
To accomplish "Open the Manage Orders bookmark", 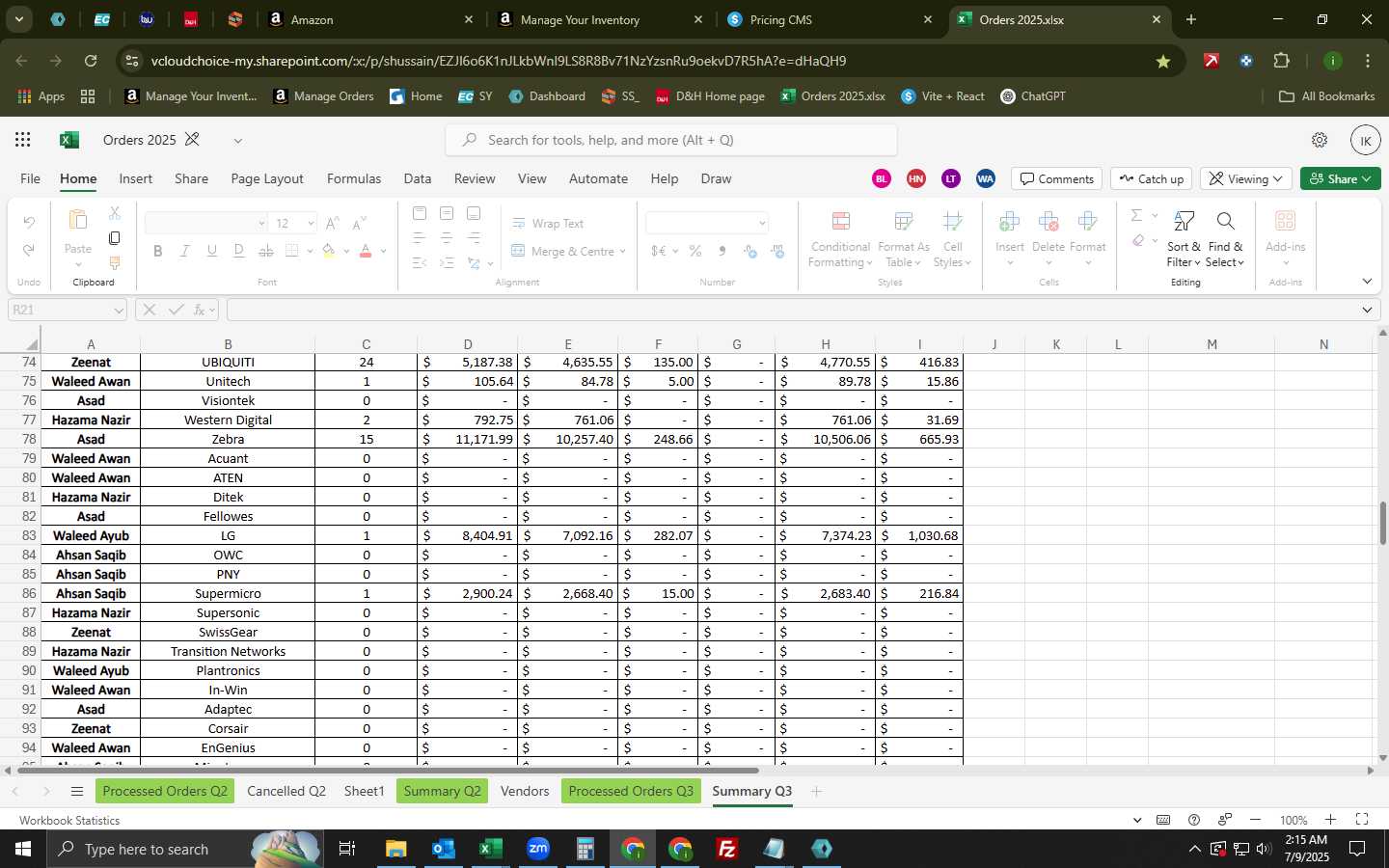I will [324, 96].
